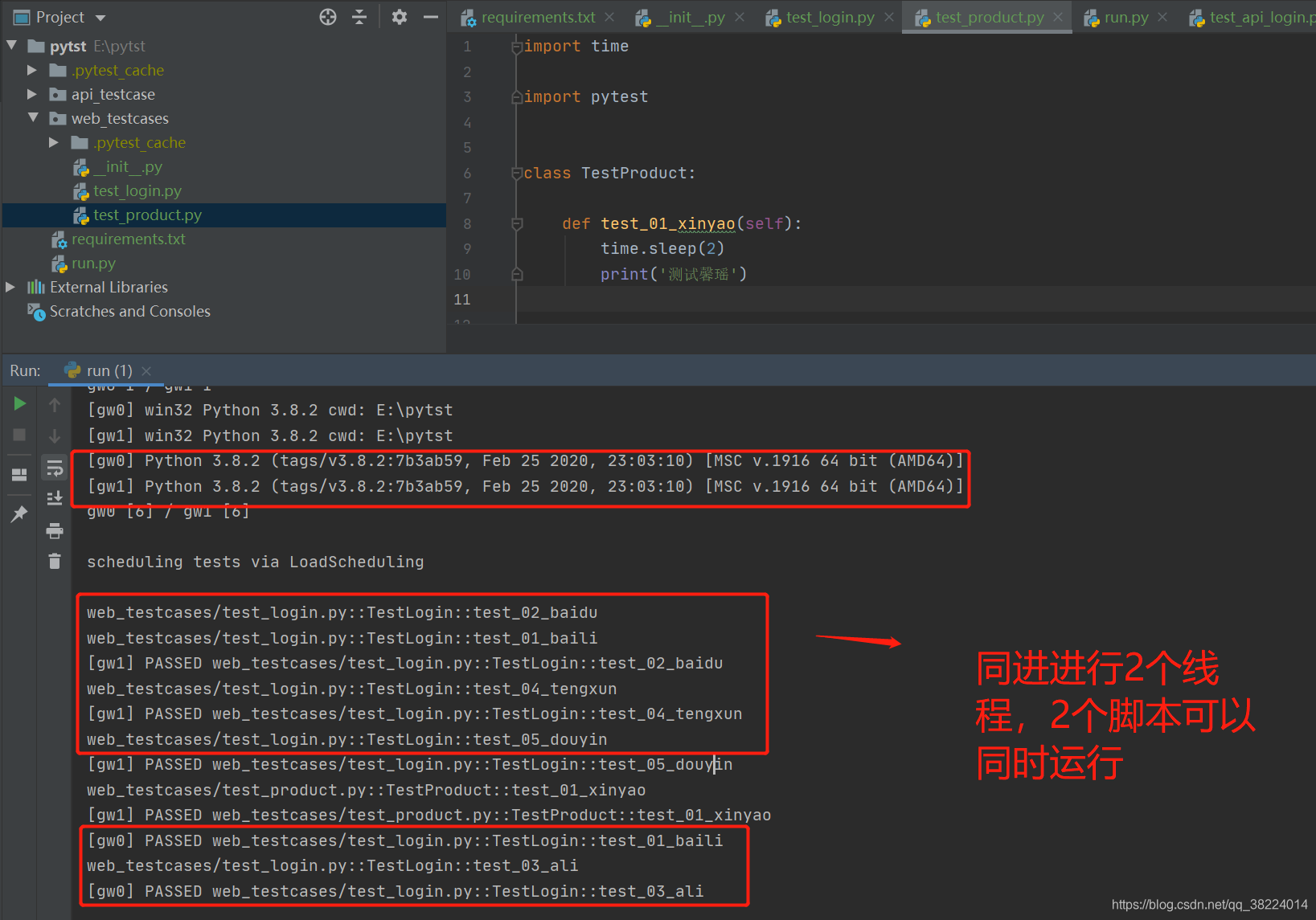Click 'import pytest' on line 3
This screenshot has width=1316, height=920.
pos(586,97)
